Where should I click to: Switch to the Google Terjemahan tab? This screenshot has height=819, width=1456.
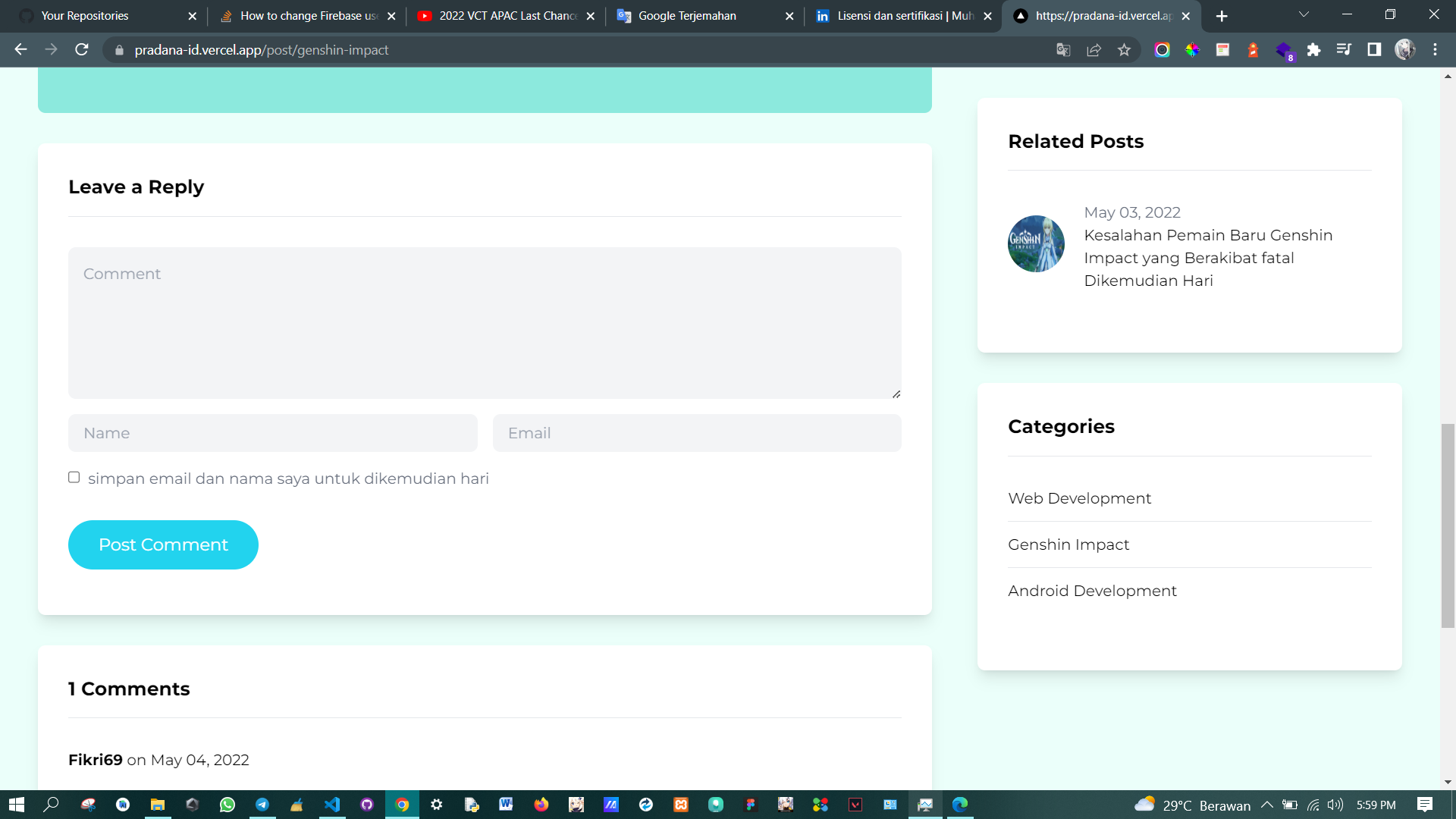click(x=686, y=16)
